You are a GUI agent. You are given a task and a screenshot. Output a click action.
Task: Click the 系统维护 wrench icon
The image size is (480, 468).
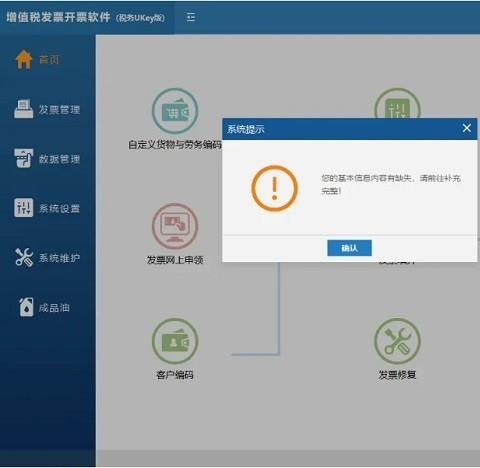point(24,257)
